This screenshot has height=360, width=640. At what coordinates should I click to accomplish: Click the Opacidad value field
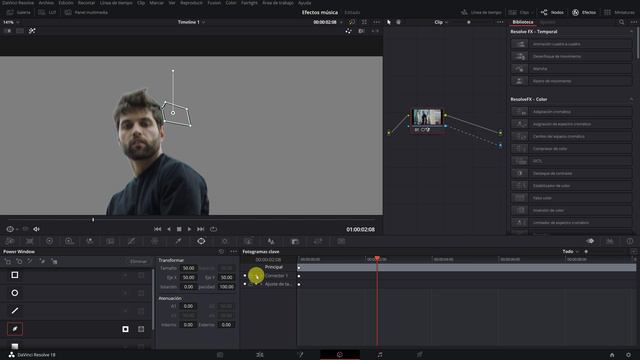point(227,287)
